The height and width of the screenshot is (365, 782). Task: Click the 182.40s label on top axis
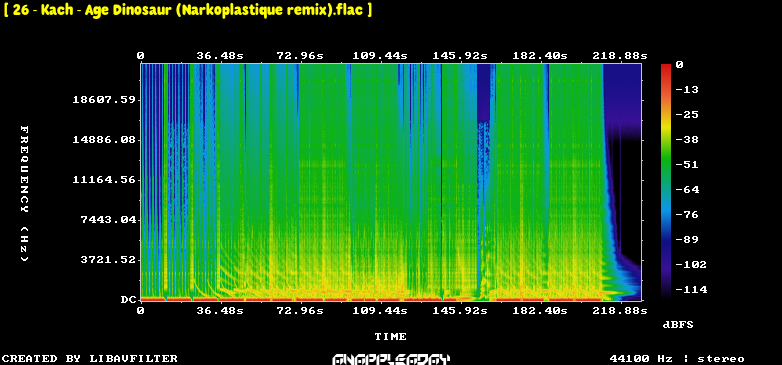tap(540, 55)
